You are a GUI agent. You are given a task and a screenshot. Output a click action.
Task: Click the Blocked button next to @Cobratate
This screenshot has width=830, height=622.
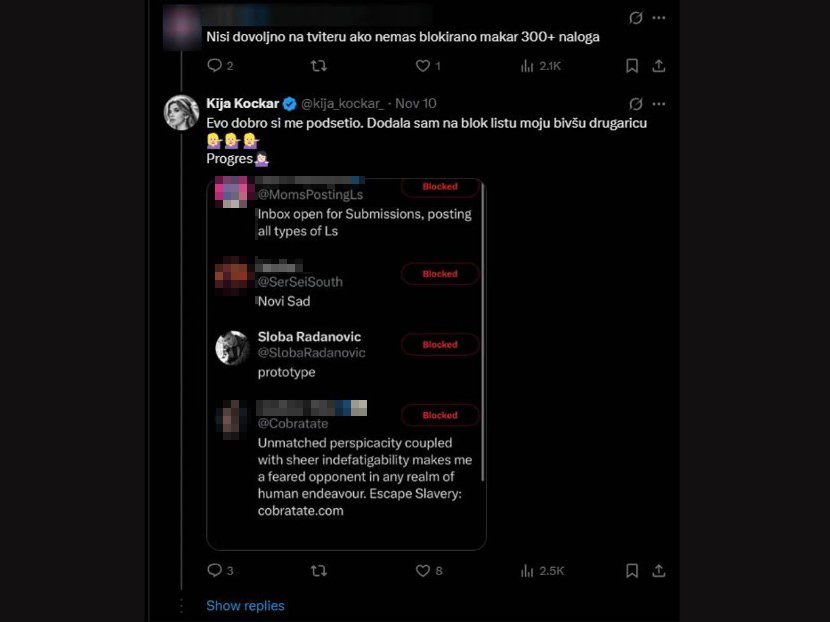pos(440,415)
